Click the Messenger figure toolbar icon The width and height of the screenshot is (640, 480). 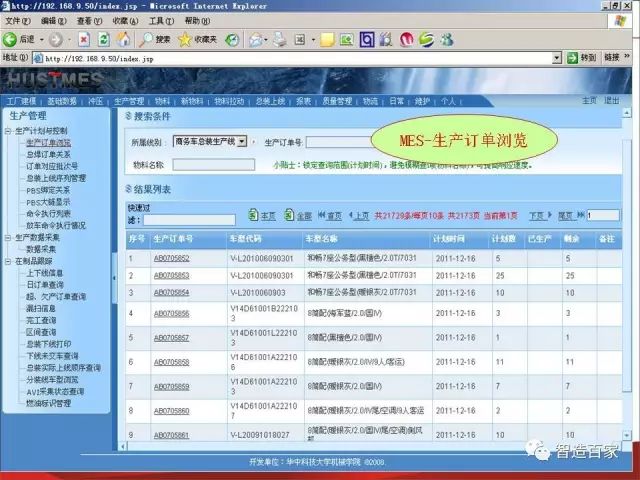point(447,40)
